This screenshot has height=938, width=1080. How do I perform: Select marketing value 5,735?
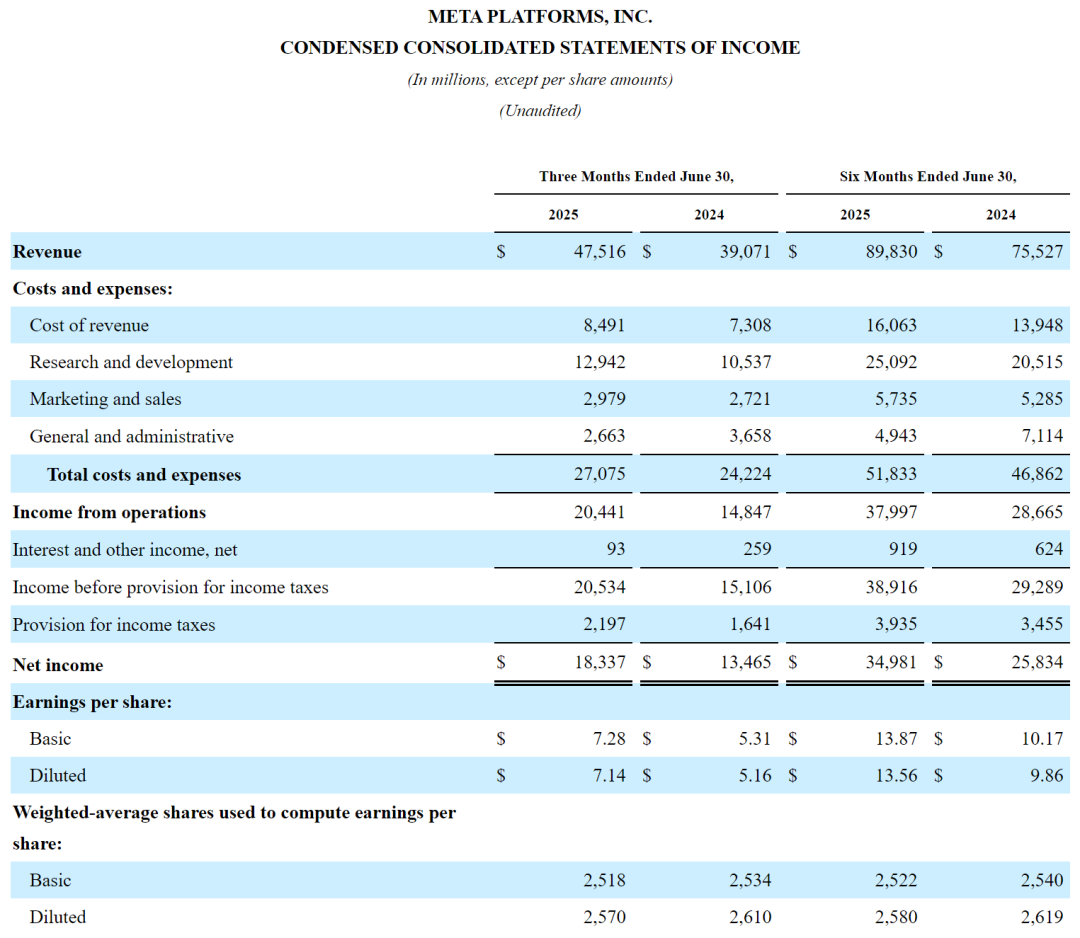tap(896, 399)
